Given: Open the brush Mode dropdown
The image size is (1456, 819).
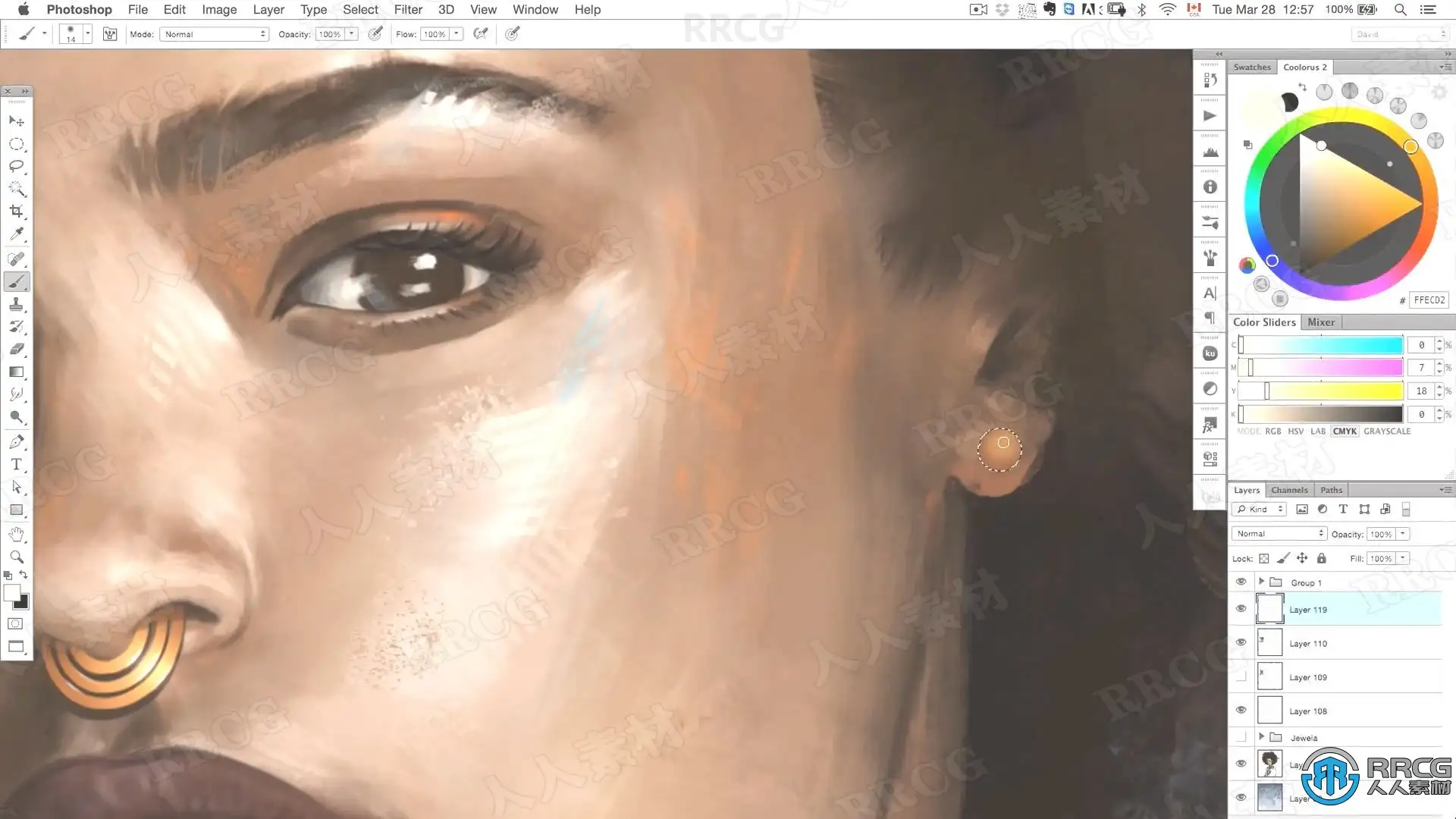Looking at the screenshot, I should click(x=214, y=34).
